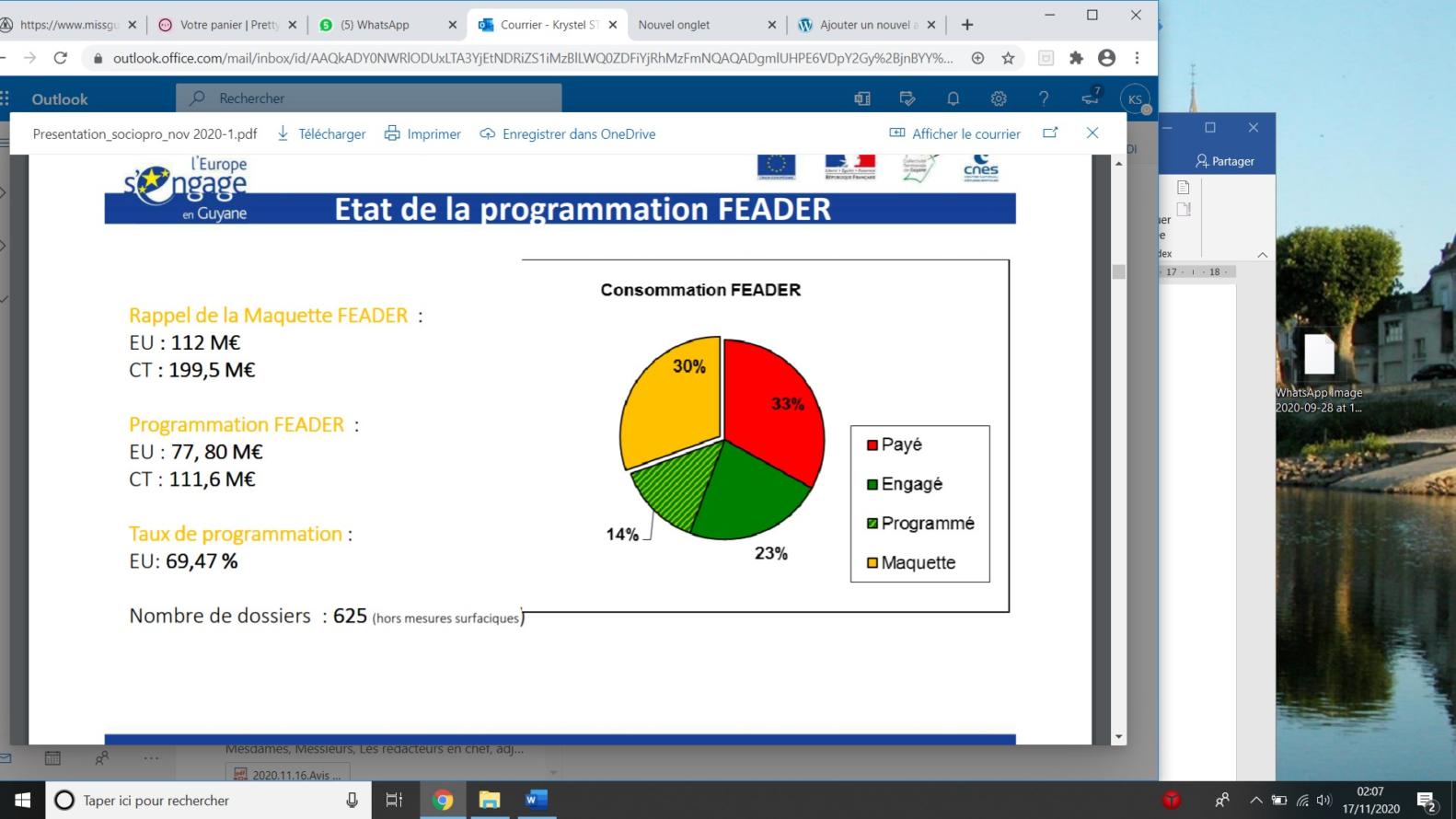Viewport: 1456px width, 819px height.
Task: Open Outlook settings gear icon
Action: tap(999, 98)
